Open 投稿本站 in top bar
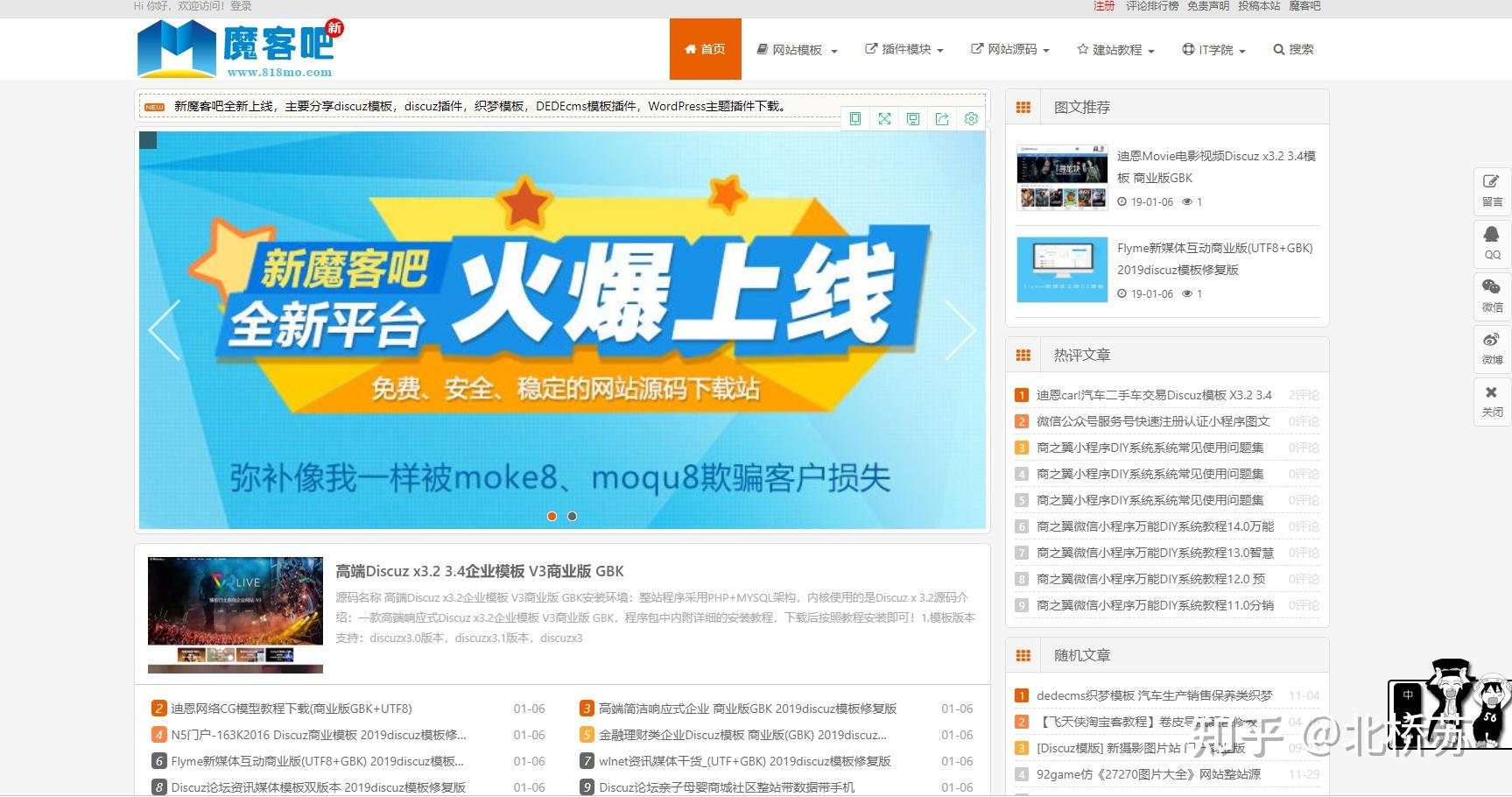The width and height of the screenshot is (1512, 797). (1259, 6)
